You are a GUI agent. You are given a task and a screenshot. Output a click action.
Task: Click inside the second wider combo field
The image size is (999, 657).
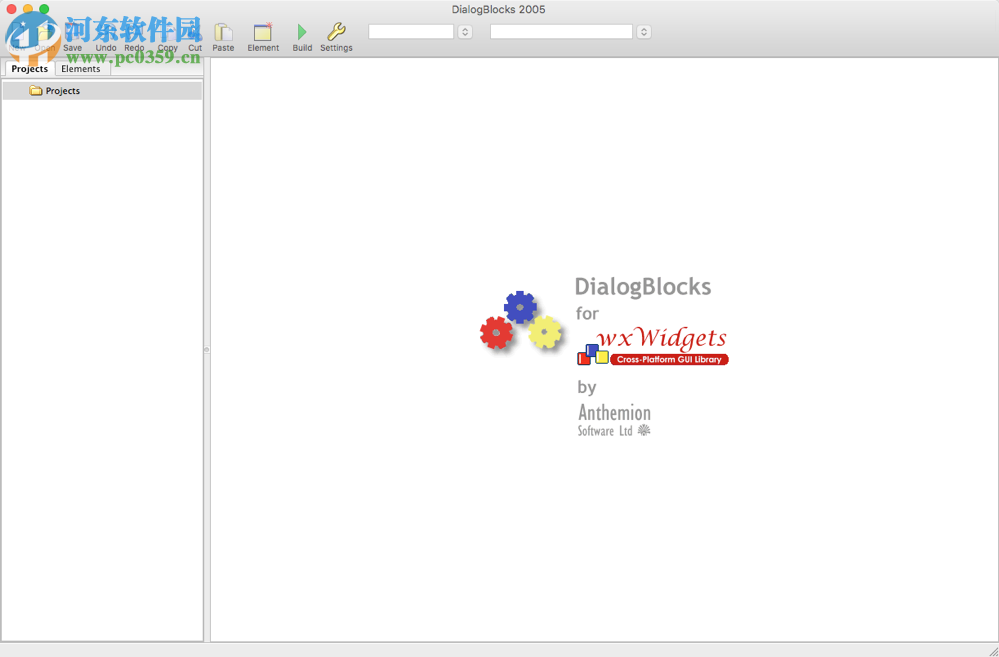point(561,32)
